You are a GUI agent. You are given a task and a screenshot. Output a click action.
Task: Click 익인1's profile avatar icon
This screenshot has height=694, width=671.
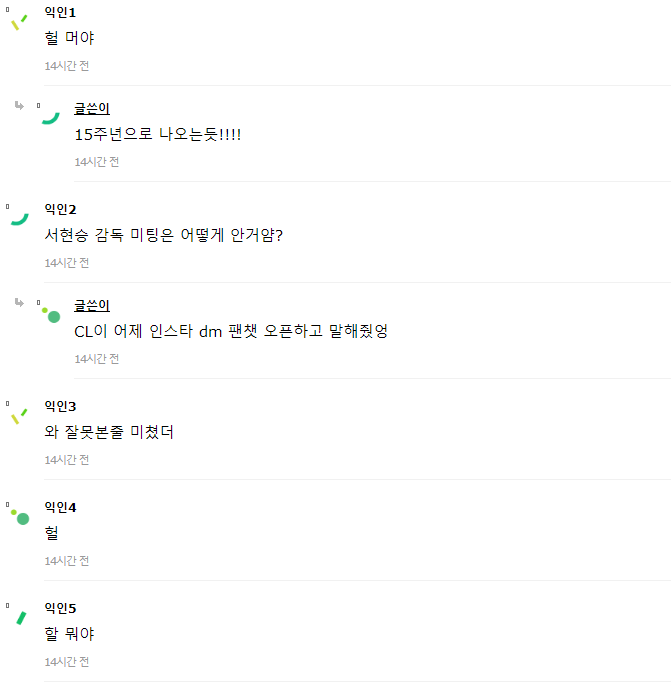pyautogui.click(x=18, y=21)
